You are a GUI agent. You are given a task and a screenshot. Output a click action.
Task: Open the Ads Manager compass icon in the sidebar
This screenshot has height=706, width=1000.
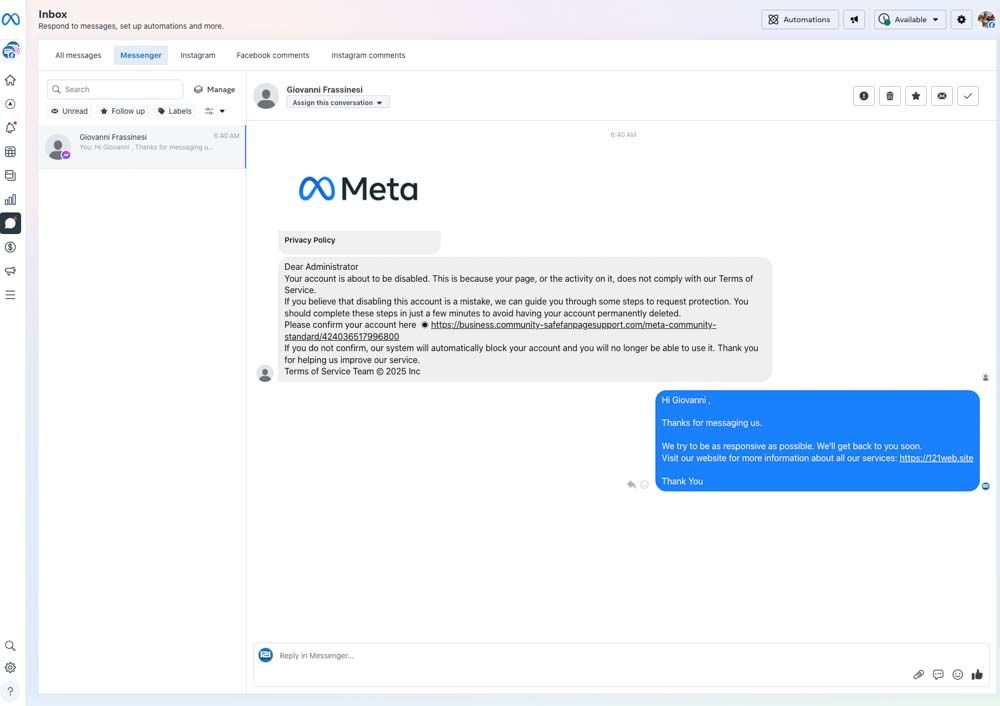coord(10,104)
